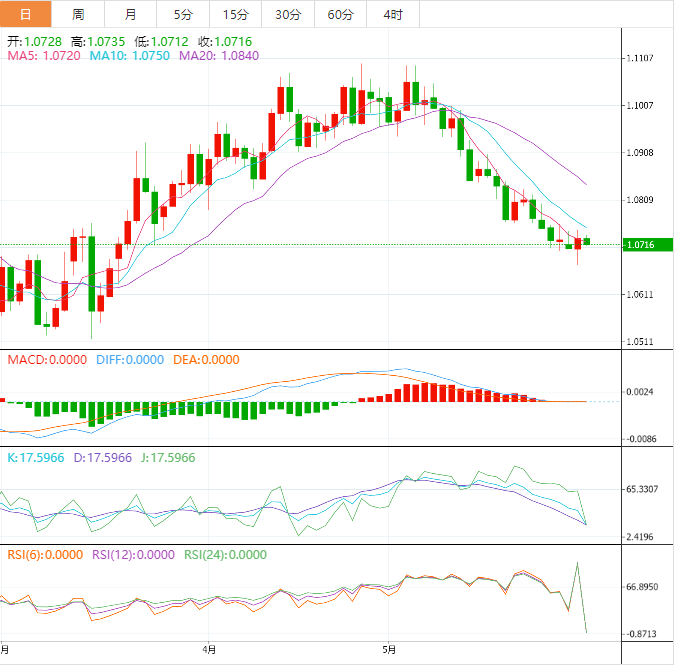
Task: Click the 5月 date marker on time axis
Action: coord(390,650)
